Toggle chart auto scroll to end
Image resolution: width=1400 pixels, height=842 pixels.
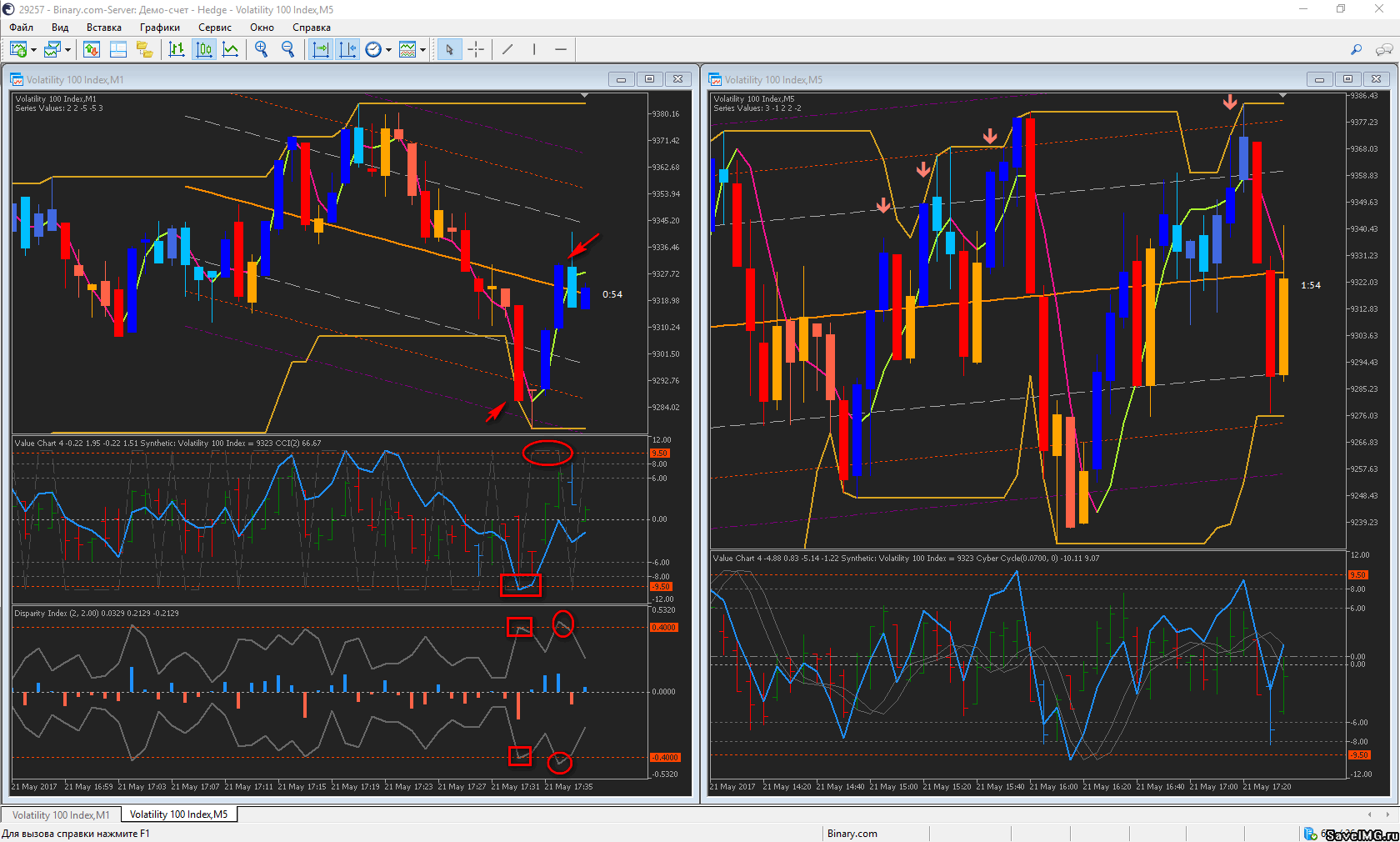321,50
